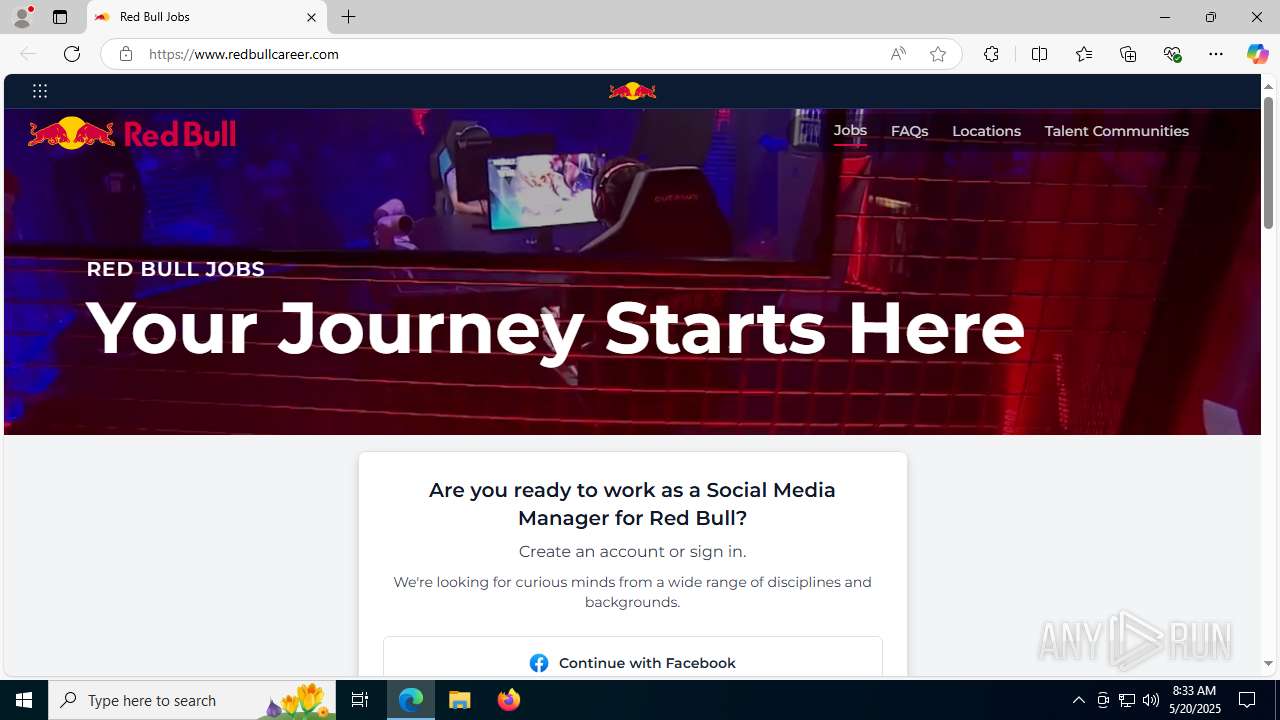Open a new browser tab

348,17
